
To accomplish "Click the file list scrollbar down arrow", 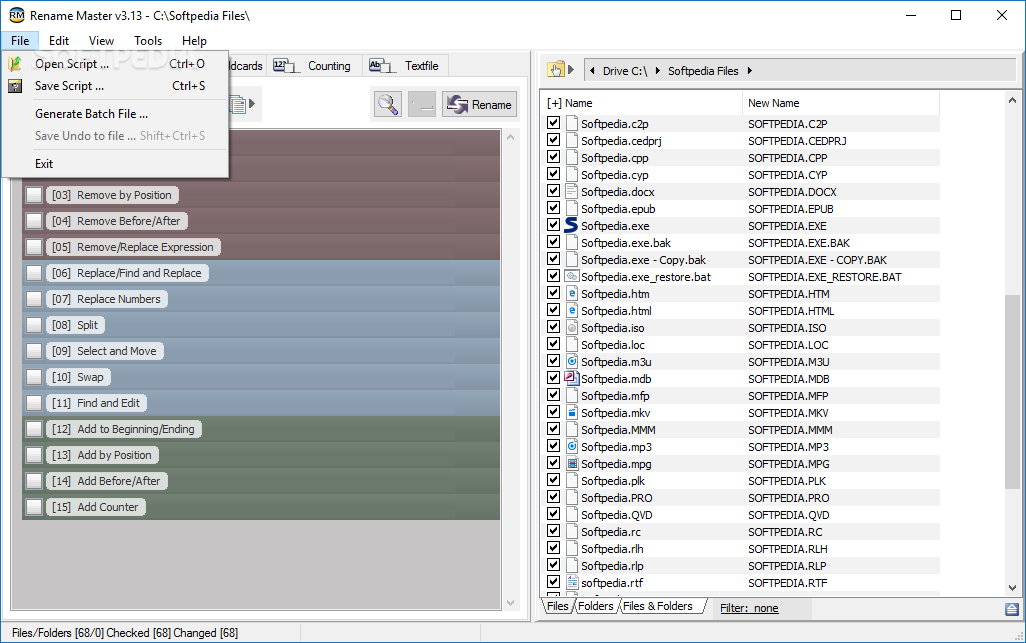I will pyautogui.click(x=1012, y=587).
